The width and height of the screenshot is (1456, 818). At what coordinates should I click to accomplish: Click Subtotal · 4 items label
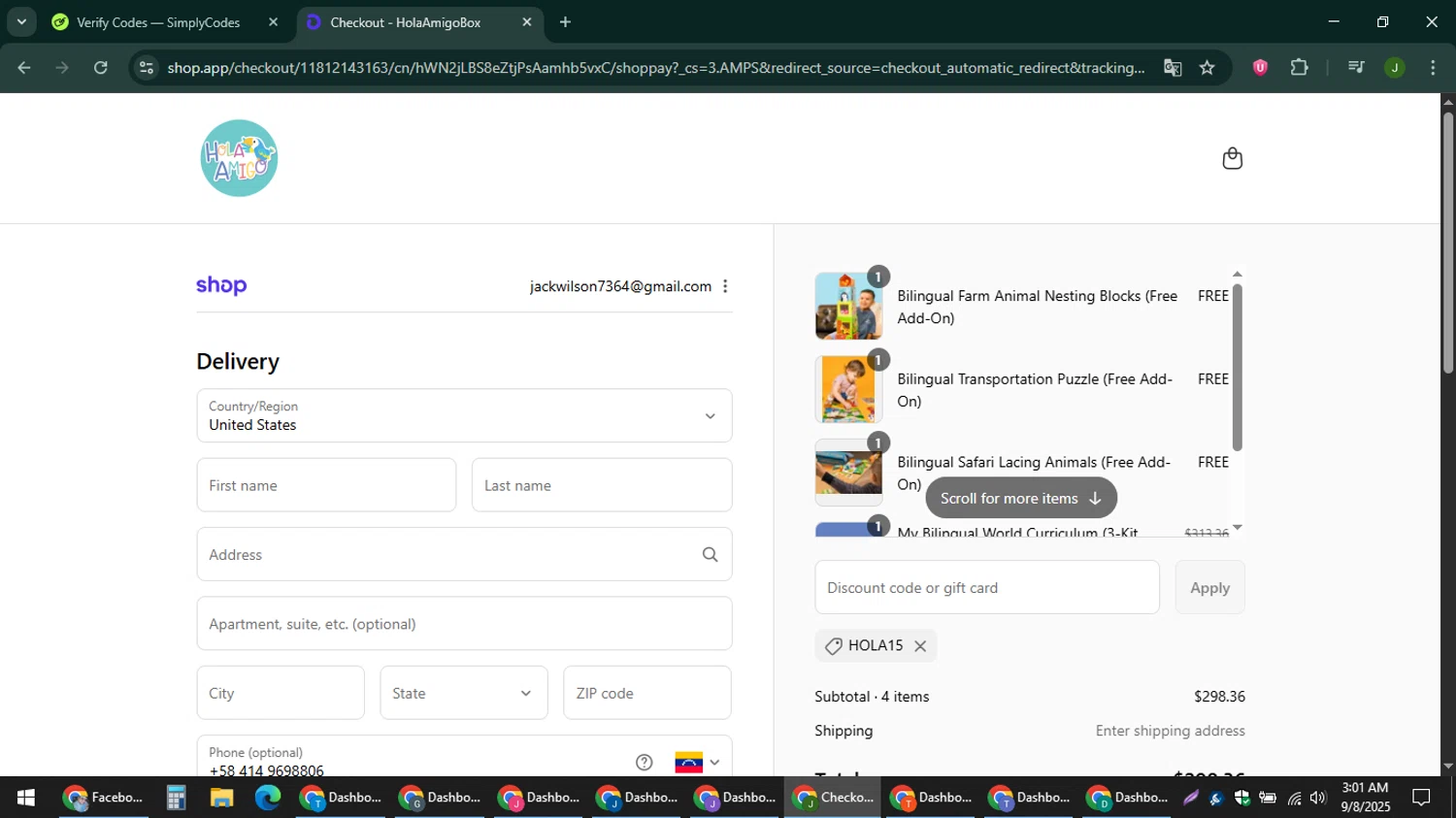coord(872,697)
